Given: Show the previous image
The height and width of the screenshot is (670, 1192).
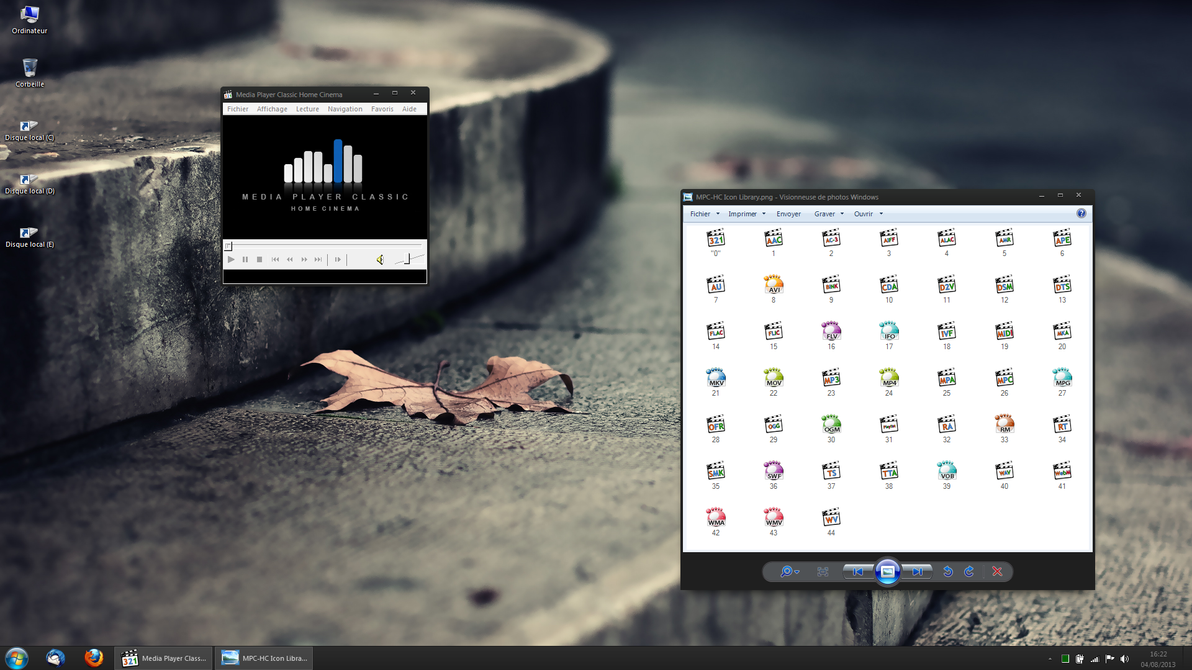Looking at the screenshot, I should click(x=856, y=571).
